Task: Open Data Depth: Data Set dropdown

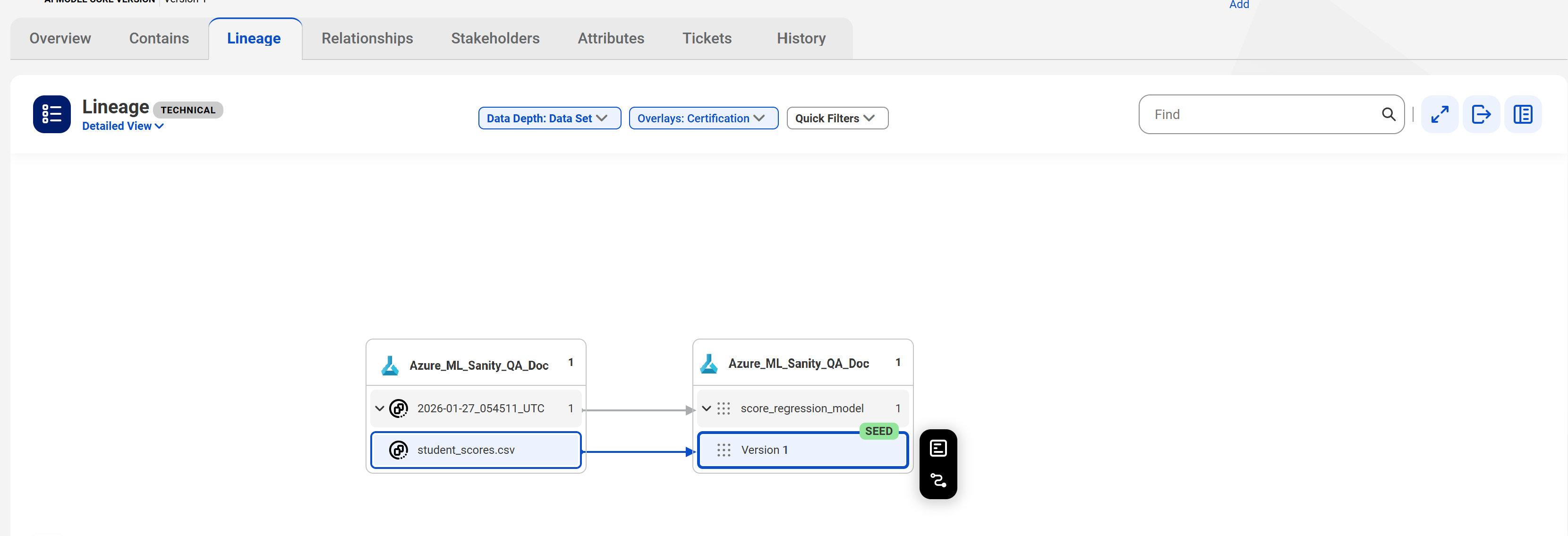Action: point(549,118)
